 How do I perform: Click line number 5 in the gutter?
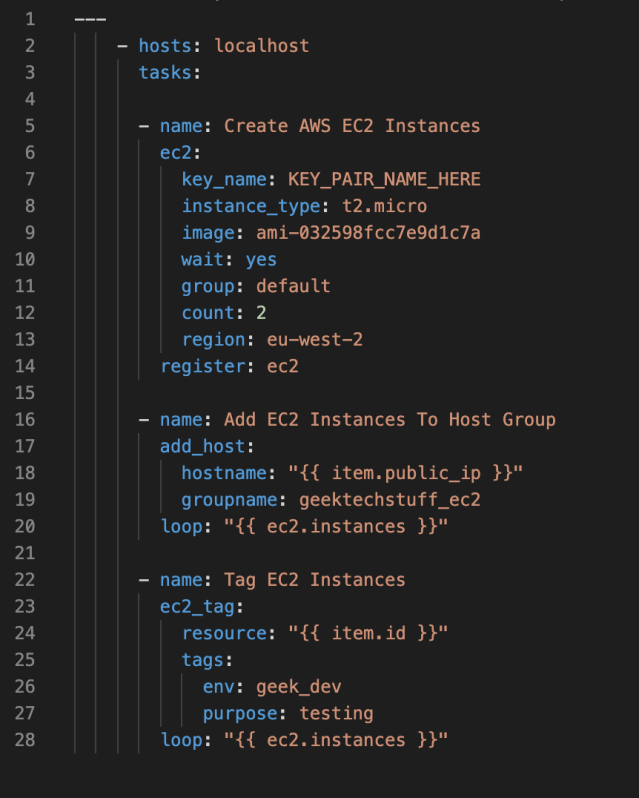point(29,126)
